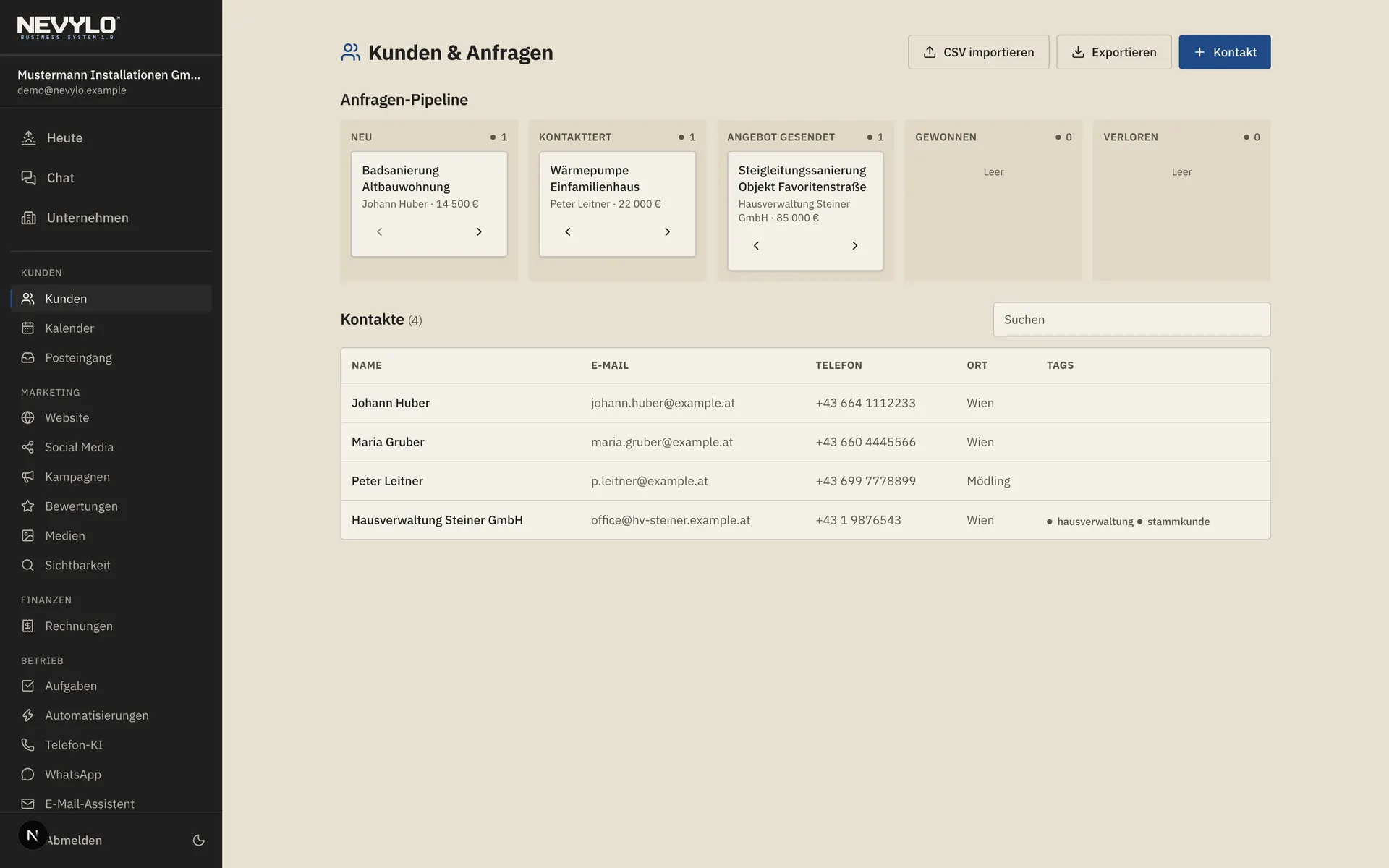
Task: Click the Exportieren button
Action: (x=1113, y=52)
